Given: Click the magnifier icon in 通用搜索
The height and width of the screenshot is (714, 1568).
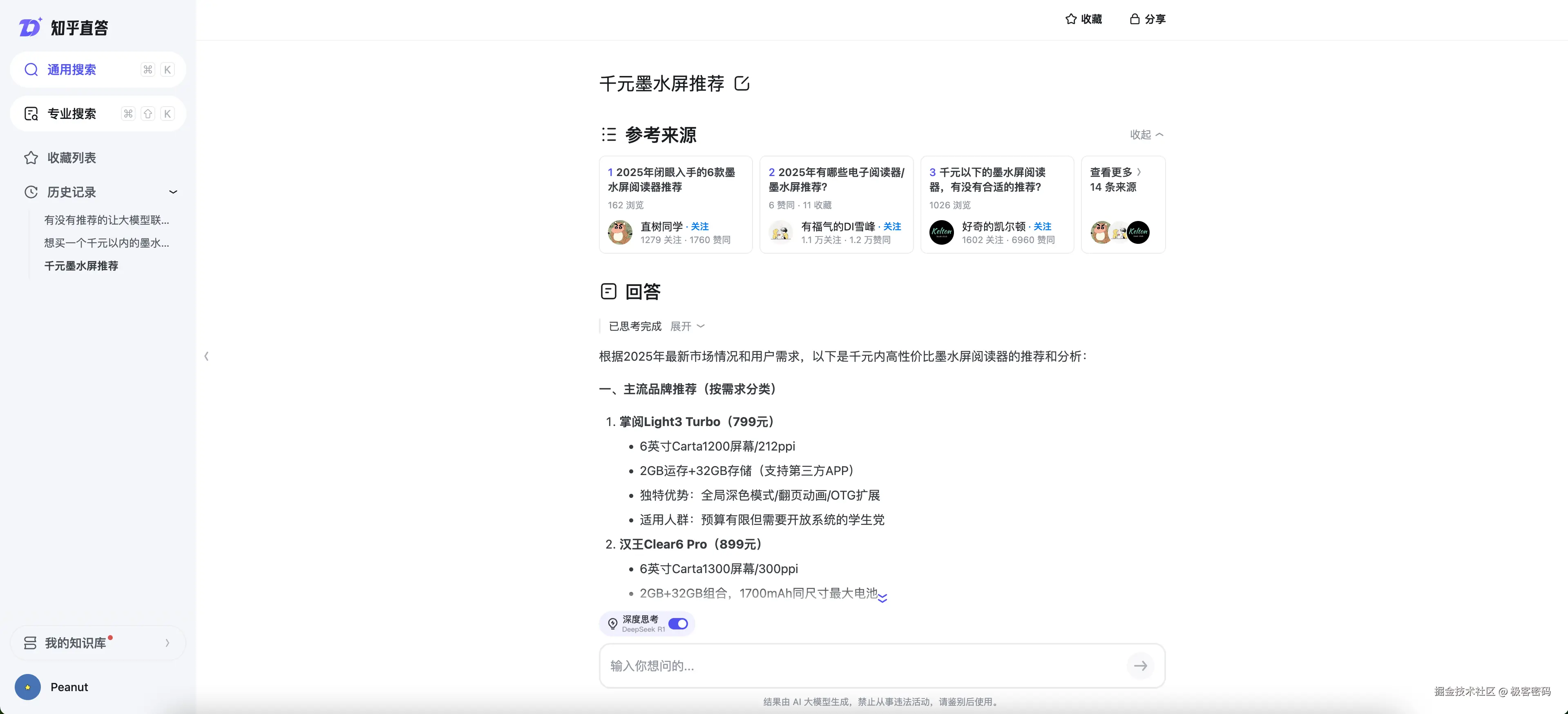Looking at the screenshot, I should (x=31, y=69).
